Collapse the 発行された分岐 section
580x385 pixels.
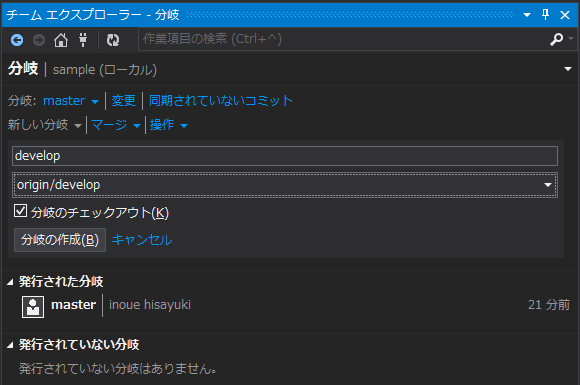pyautogui.click(x=10, y=283)
